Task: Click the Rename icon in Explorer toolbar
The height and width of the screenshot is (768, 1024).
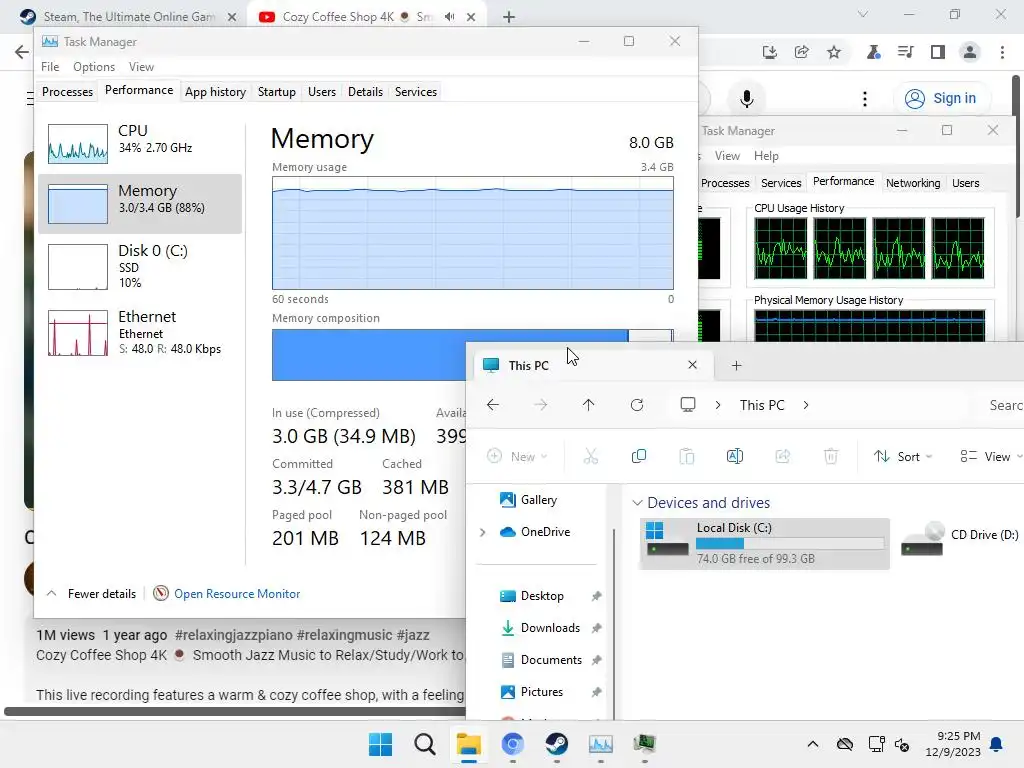Action: [735, 456]
